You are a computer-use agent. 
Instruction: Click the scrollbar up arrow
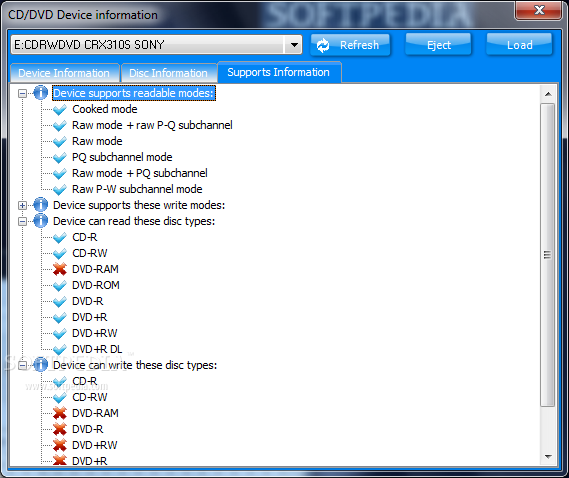point(548,94)
